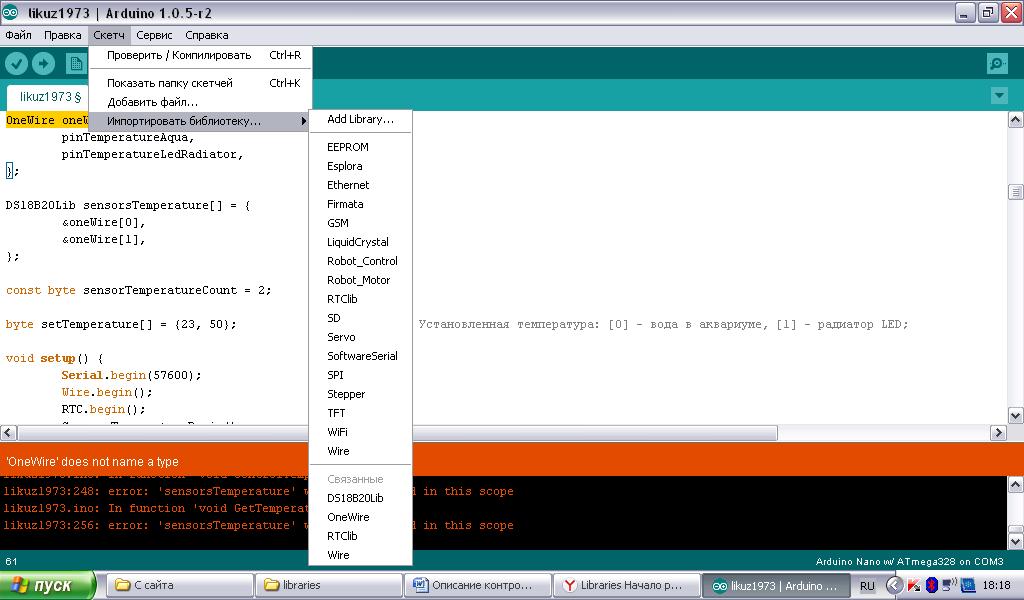
Task: Select Проверить / Компилировать menu entry
Action: coord(180,55)
